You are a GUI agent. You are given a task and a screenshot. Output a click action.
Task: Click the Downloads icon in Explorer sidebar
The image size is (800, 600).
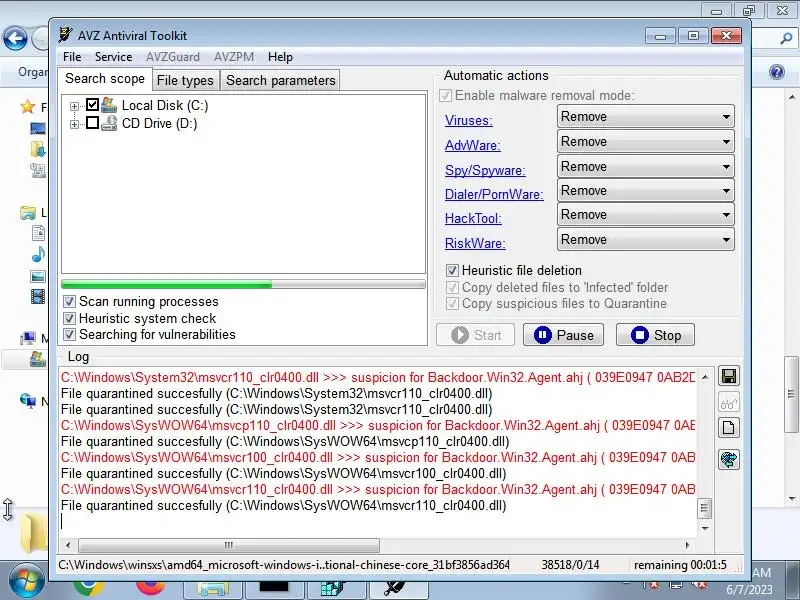[x=38, y=149]
